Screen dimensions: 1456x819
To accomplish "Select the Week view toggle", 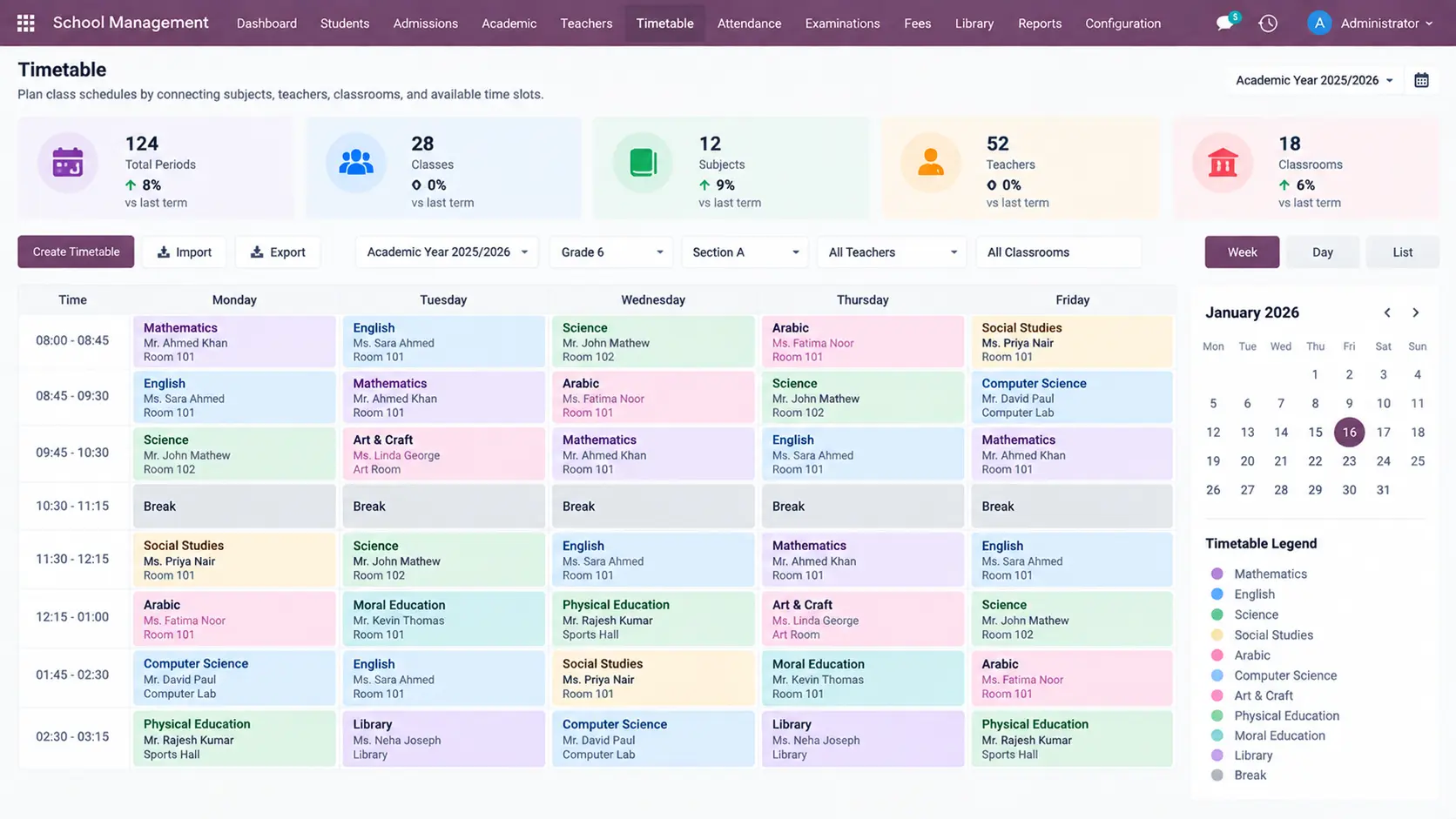I will click(1242, 252).
